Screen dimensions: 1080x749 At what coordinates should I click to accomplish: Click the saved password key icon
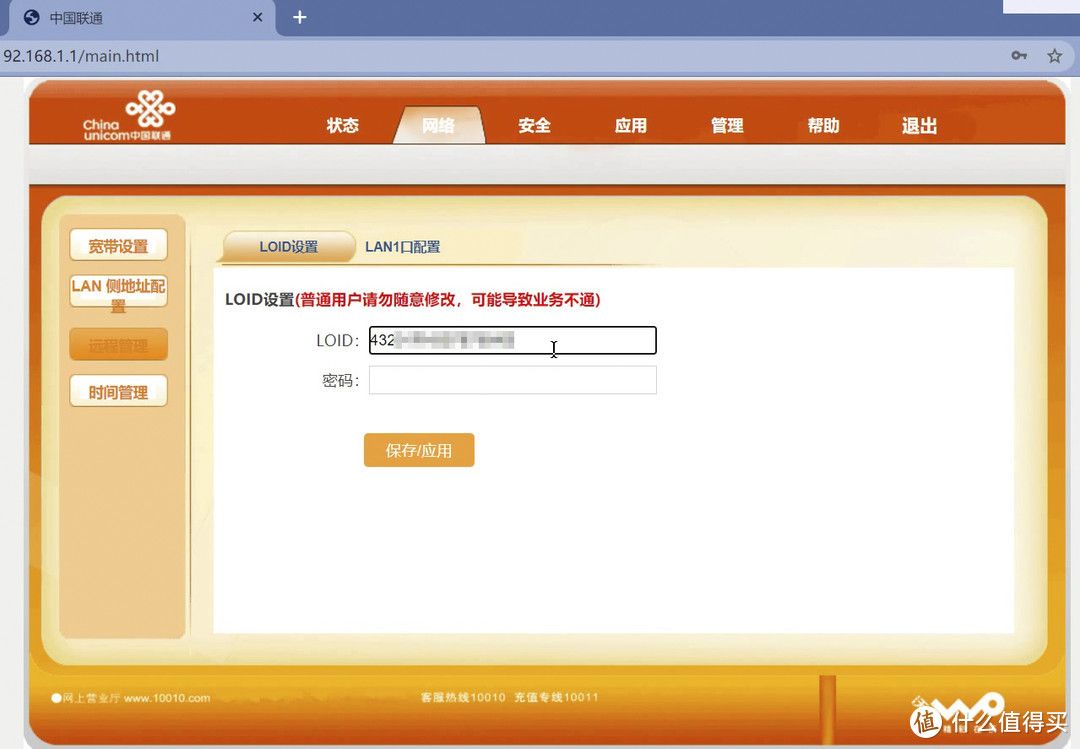(1019, 56)
